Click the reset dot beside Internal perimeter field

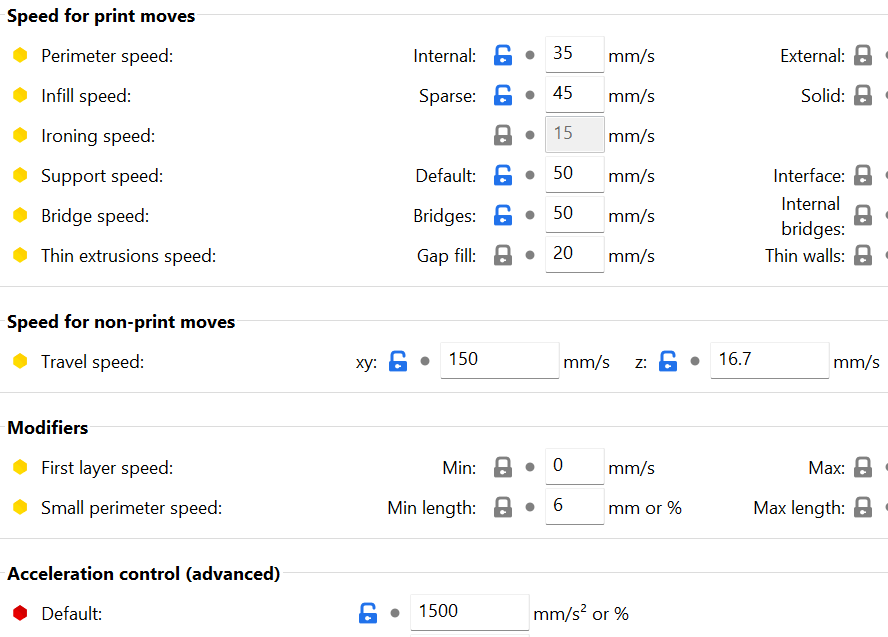point(530,56)
